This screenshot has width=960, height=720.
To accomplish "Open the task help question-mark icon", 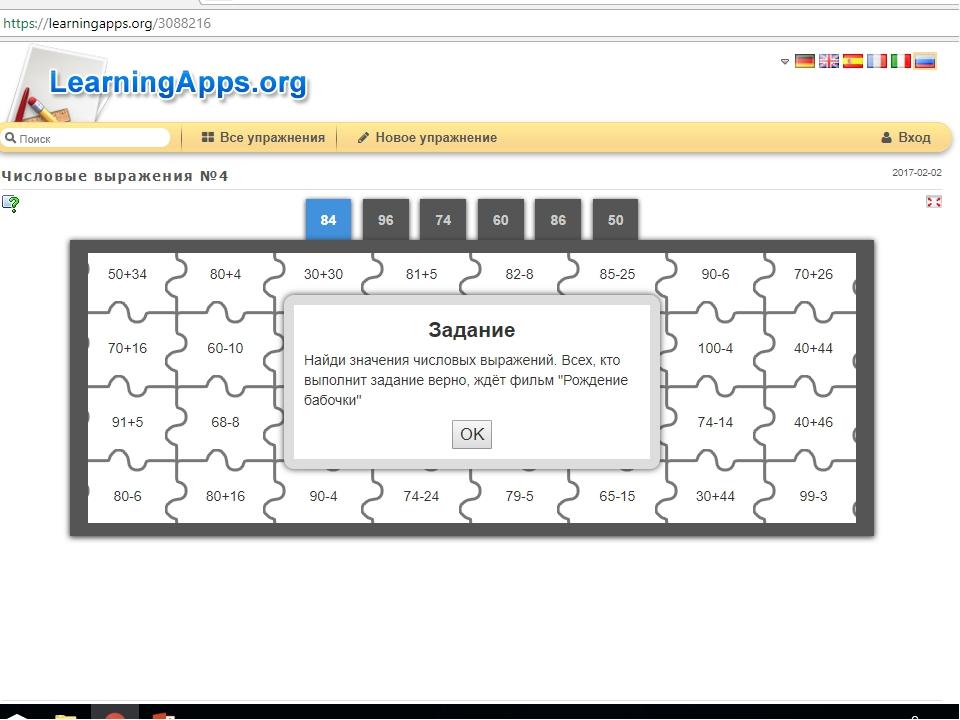I will (10, 203).
